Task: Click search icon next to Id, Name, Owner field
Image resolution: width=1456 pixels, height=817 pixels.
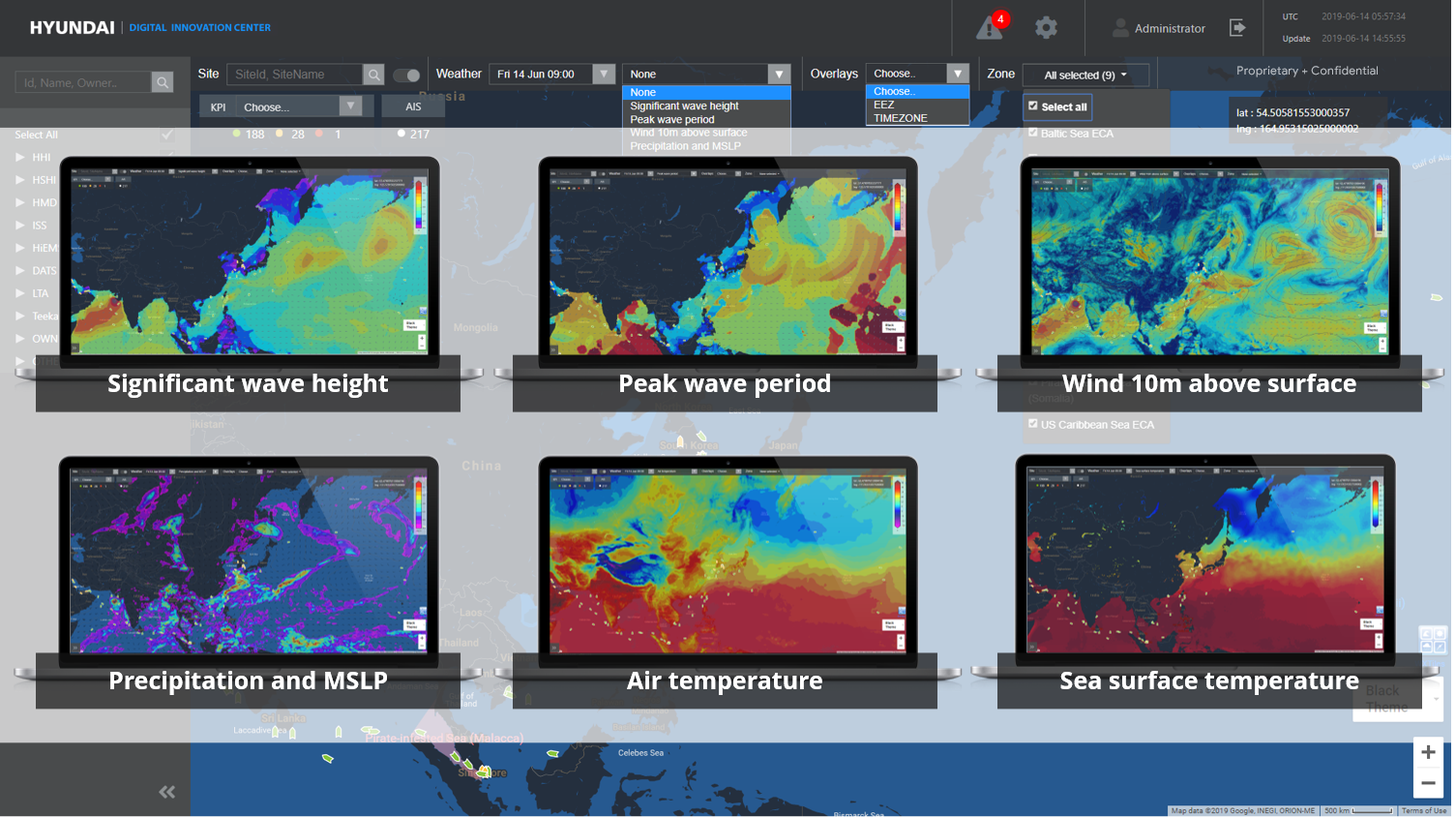Action: tap(163, 82)
